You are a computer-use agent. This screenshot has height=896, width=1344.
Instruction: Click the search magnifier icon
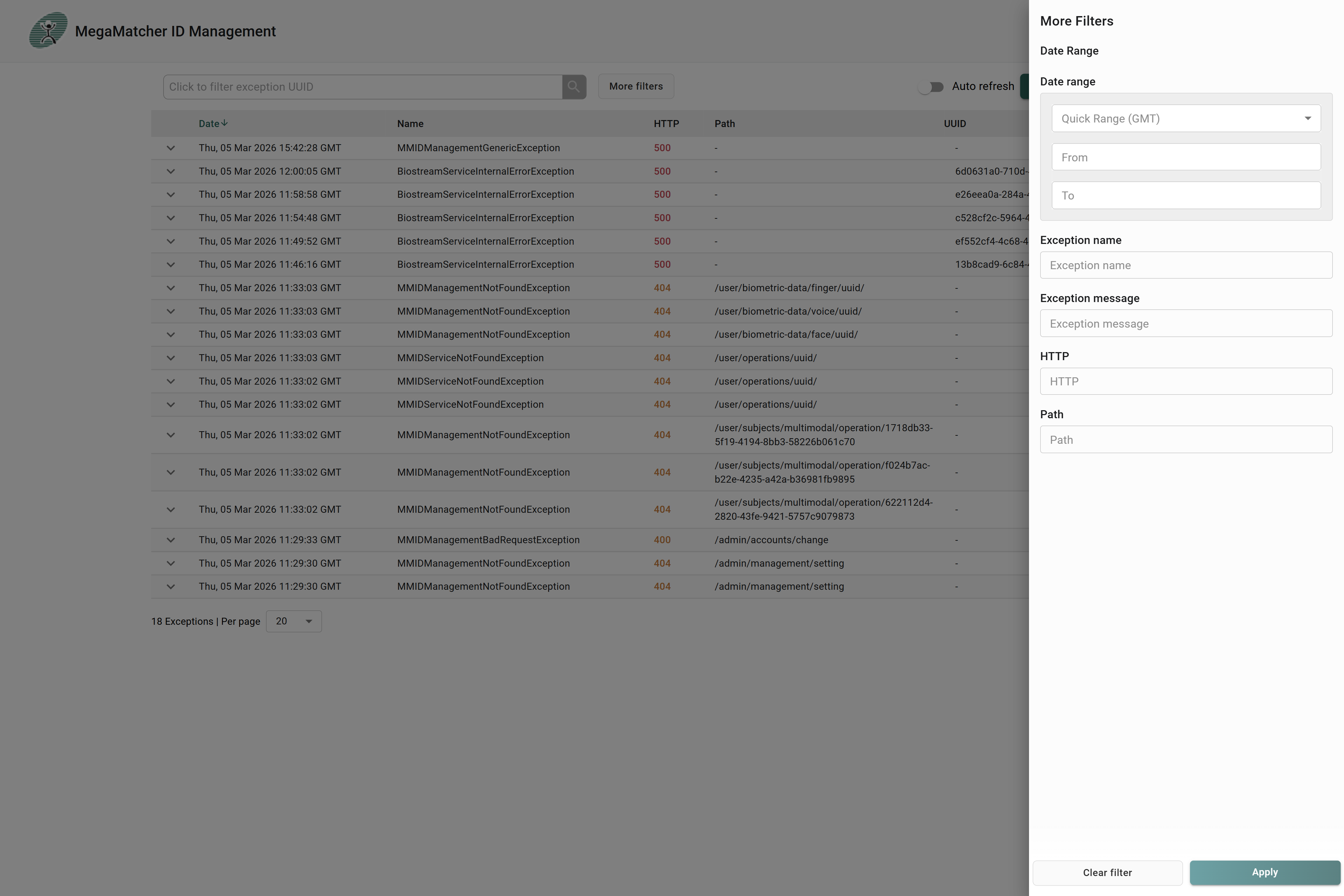pyautogui.click(x=574, y=87)
